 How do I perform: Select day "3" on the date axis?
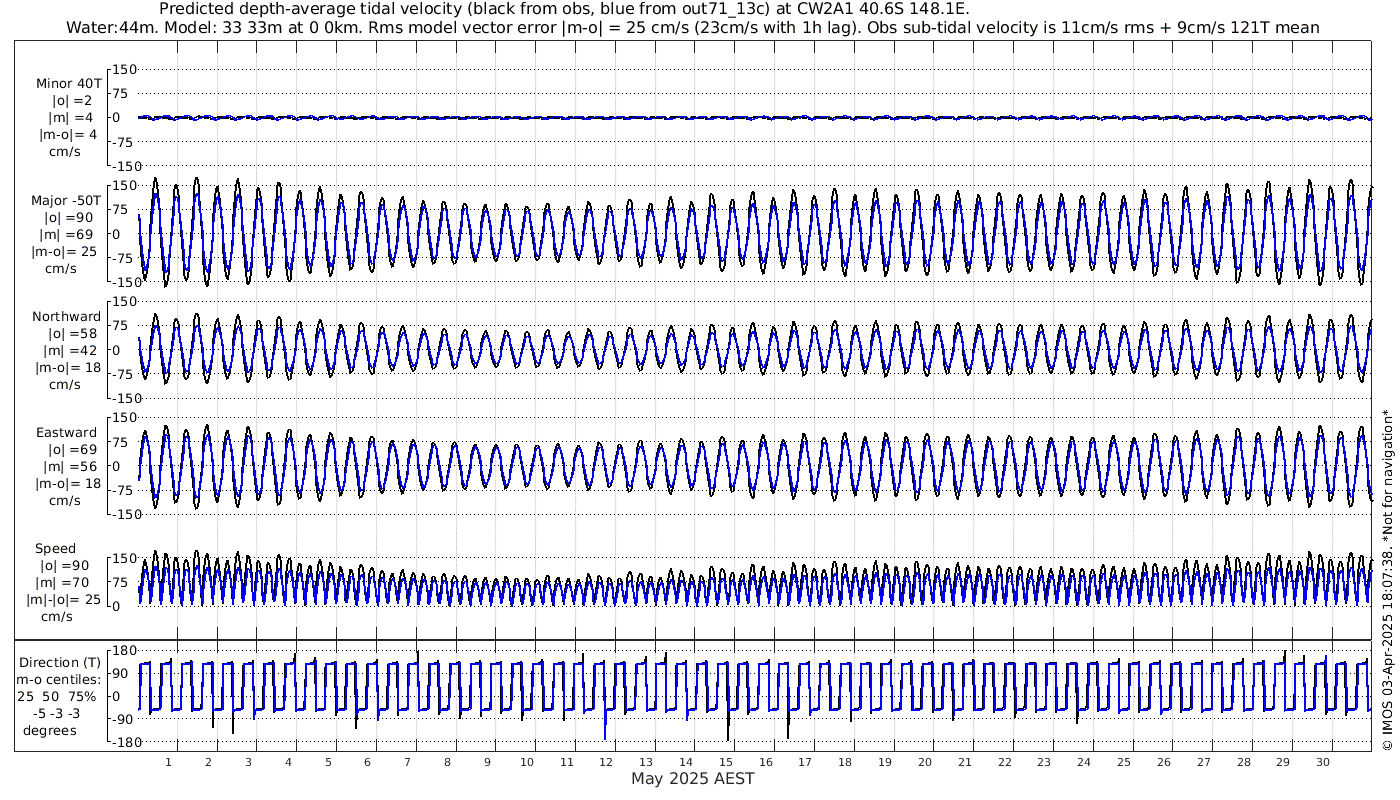tap(248, 762)
